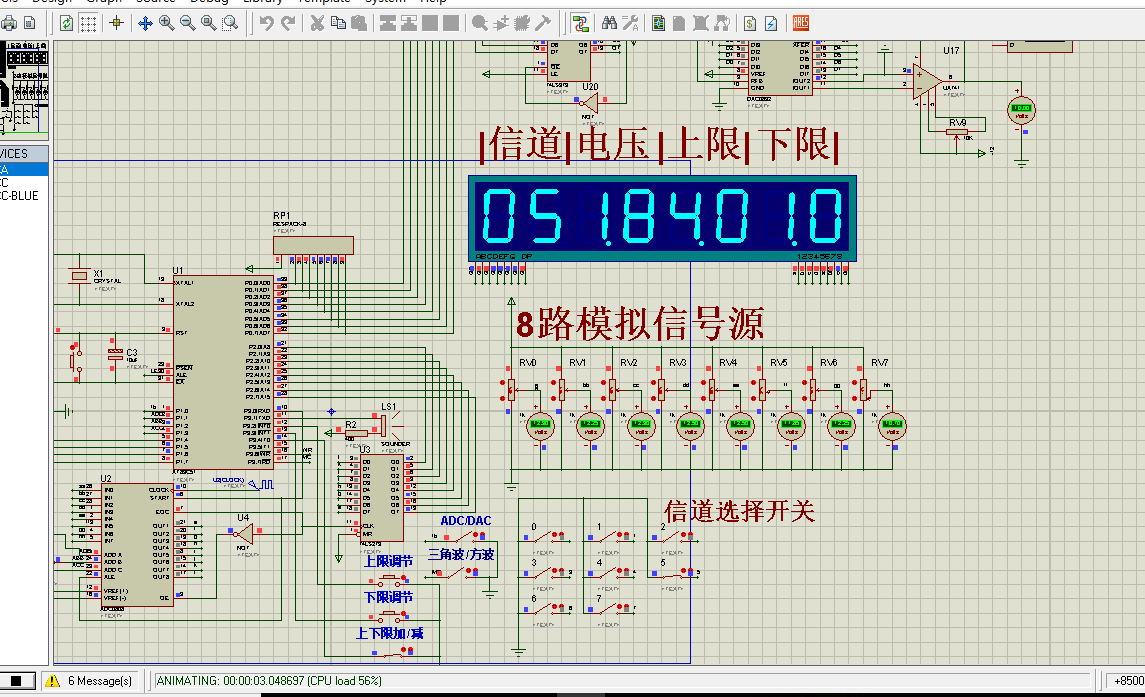Click the Redo arrow icon
The width and height of the screenshot is (1145, 697).
(288, 23)
